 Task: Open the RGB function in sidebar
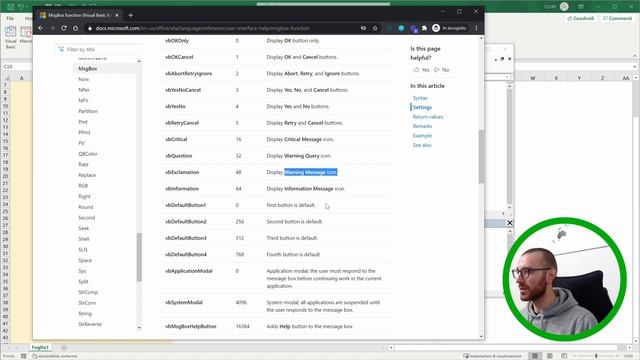(x=83, y=186)
